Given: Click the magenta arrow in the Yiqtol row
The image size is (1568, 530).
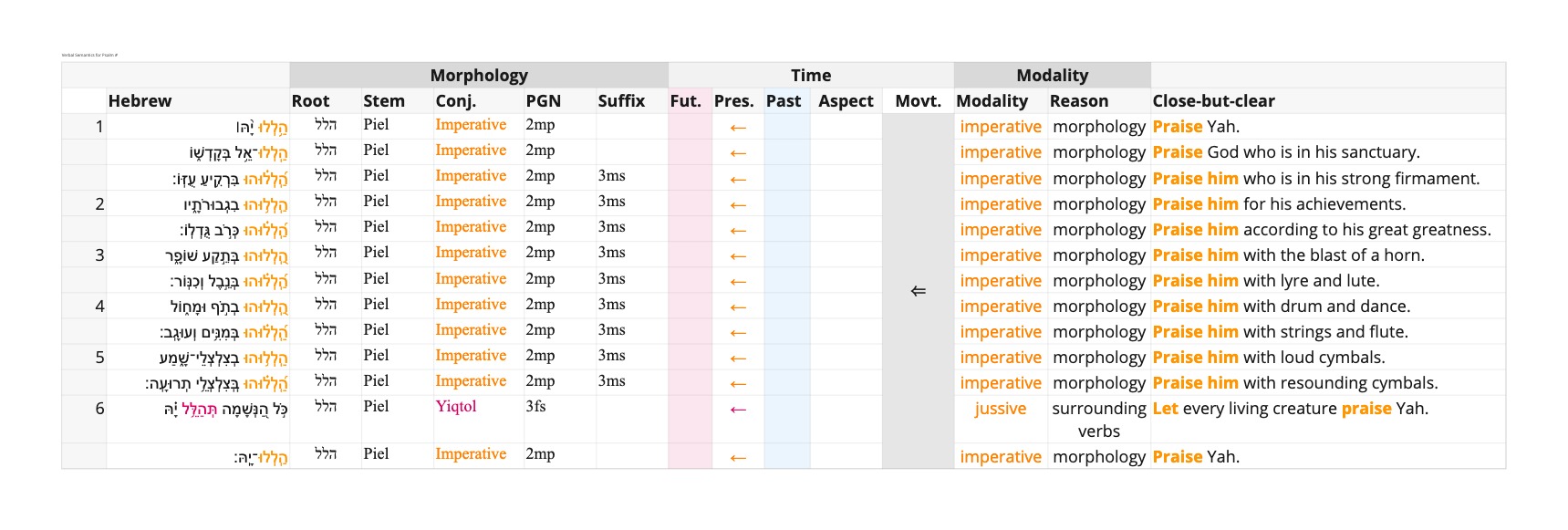Looking at the screenshot, I should (x=738, y=410).
